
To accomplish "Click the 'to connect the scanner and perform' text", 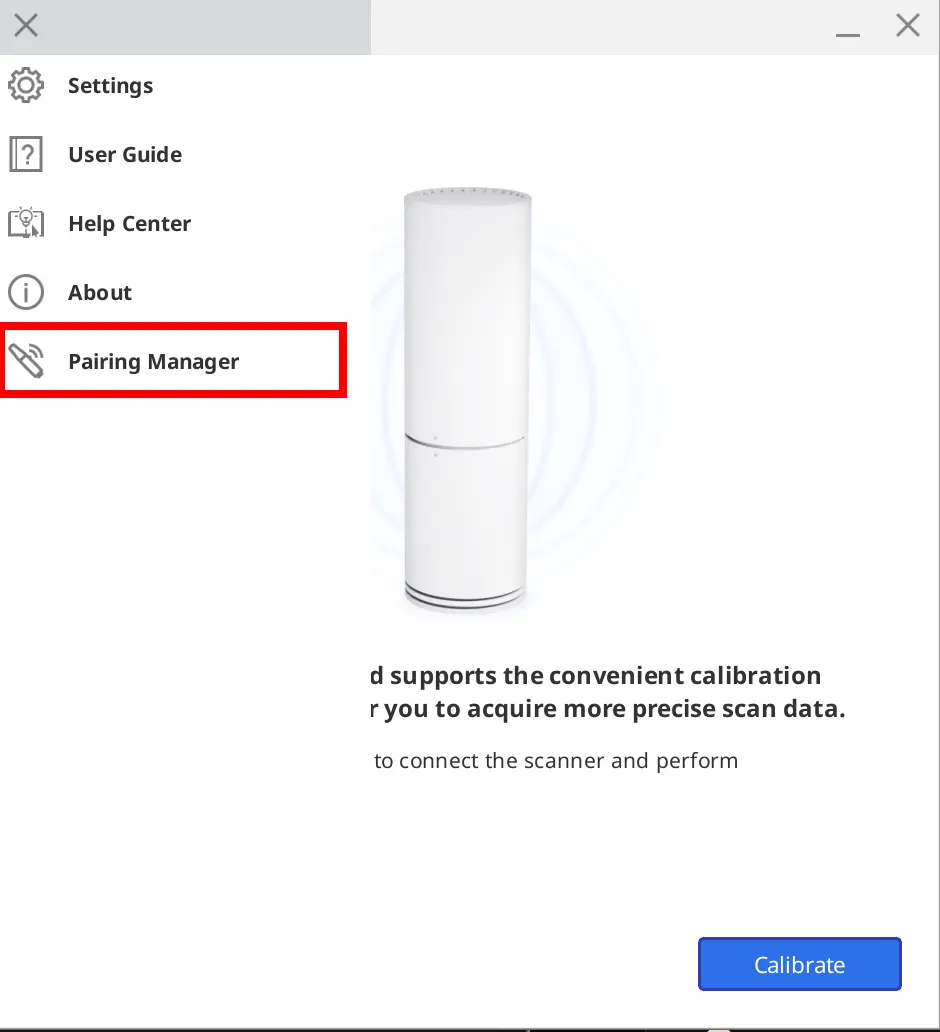I will tap(556, 761).
